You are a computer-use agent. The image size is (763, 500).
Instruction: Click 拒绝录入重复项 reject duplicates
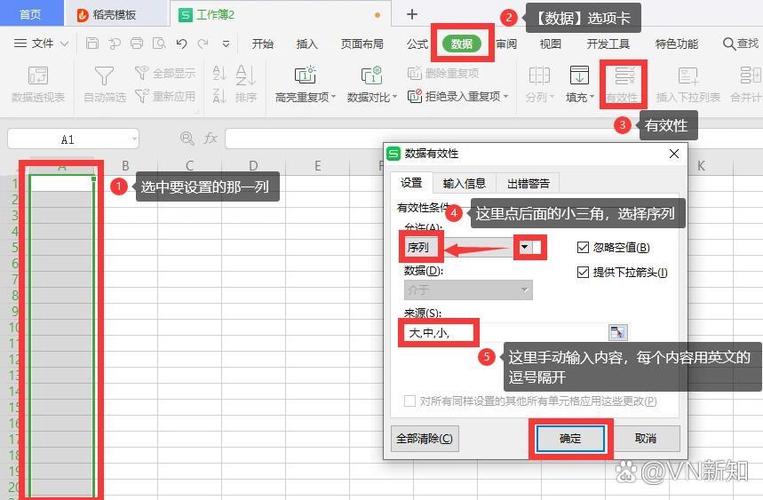[x=458, y=96]
